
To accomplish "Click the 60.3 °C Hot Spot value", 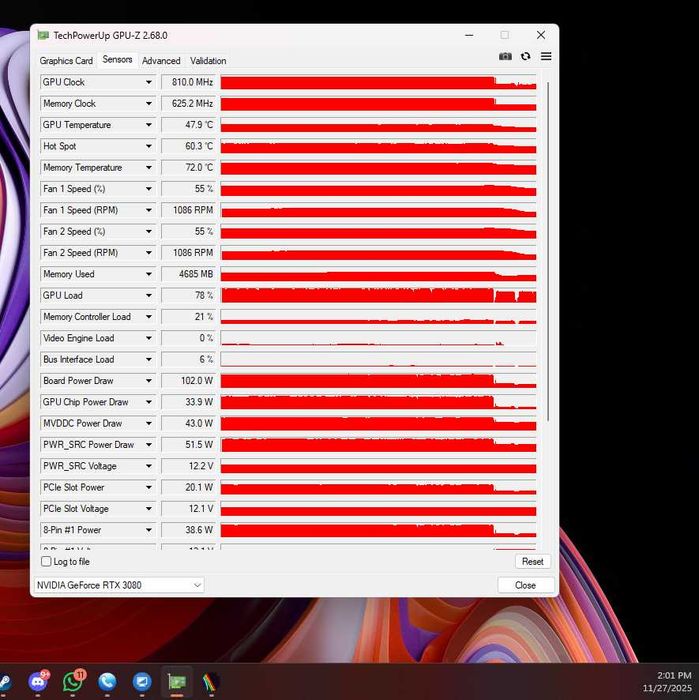I will (x=188, y=146).
